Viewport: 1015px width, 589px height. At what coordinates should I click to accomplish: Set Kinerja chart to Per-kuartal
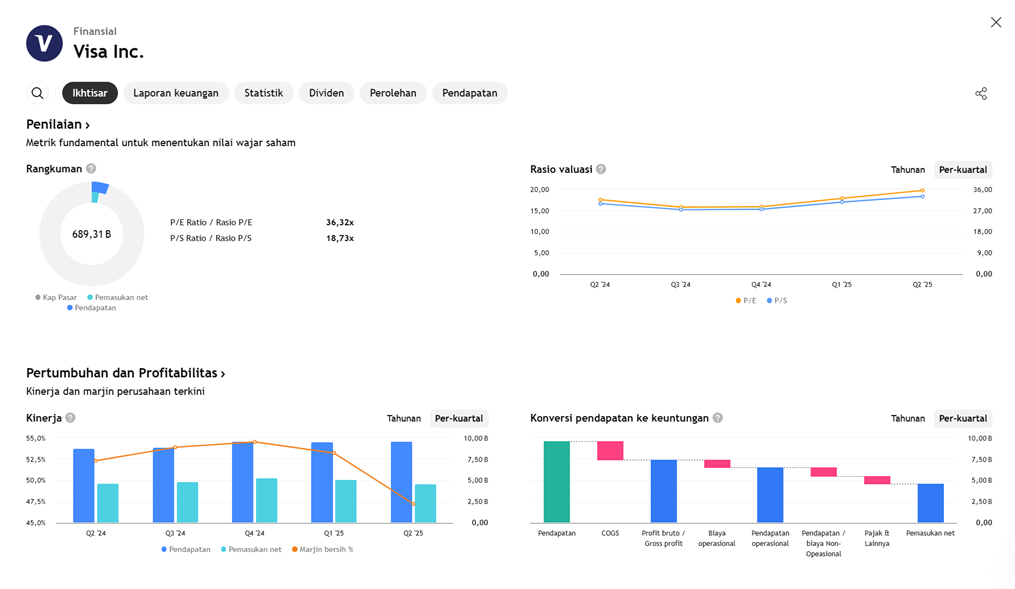pyautogui.click(x=459, y=419)
